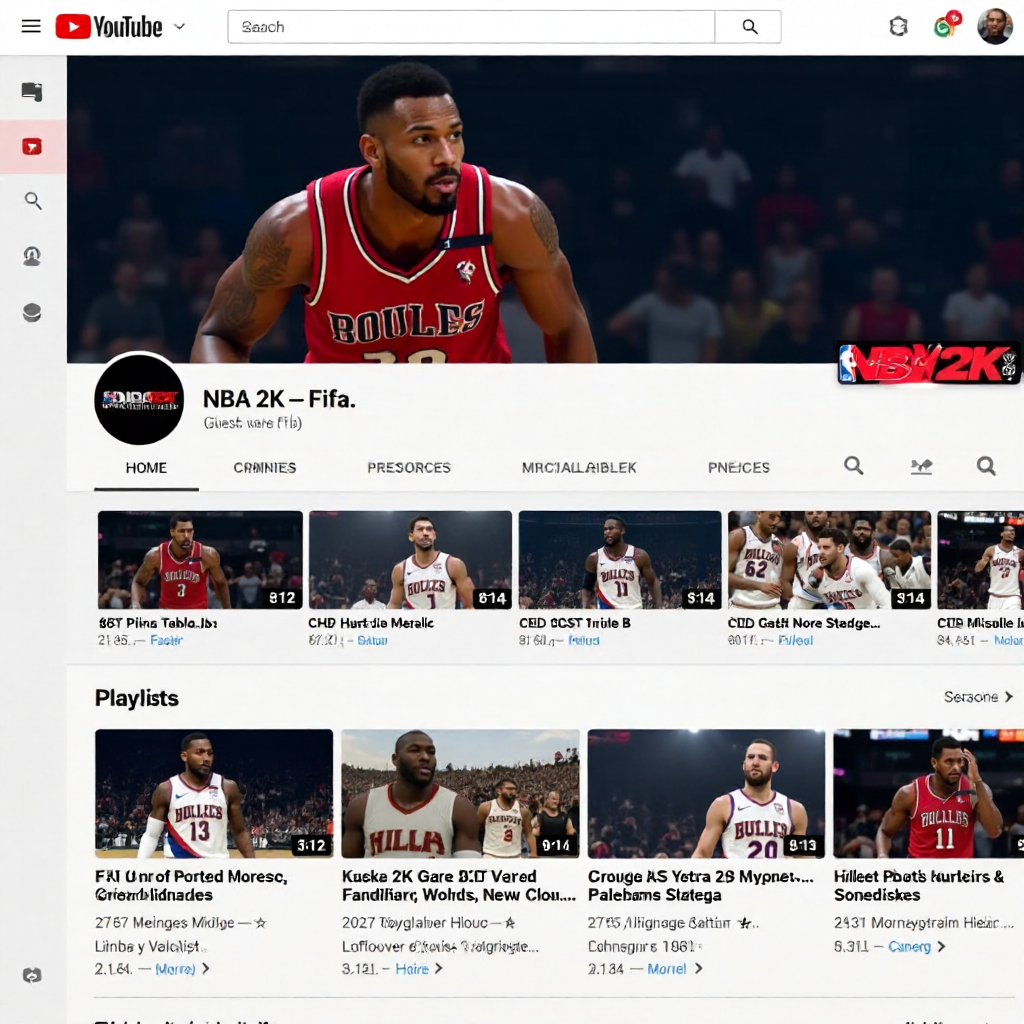The width and height of the screenshot is (1024, 1024).
Task: Click the last magnifier icon in tab bar
Action: [986, 466]
